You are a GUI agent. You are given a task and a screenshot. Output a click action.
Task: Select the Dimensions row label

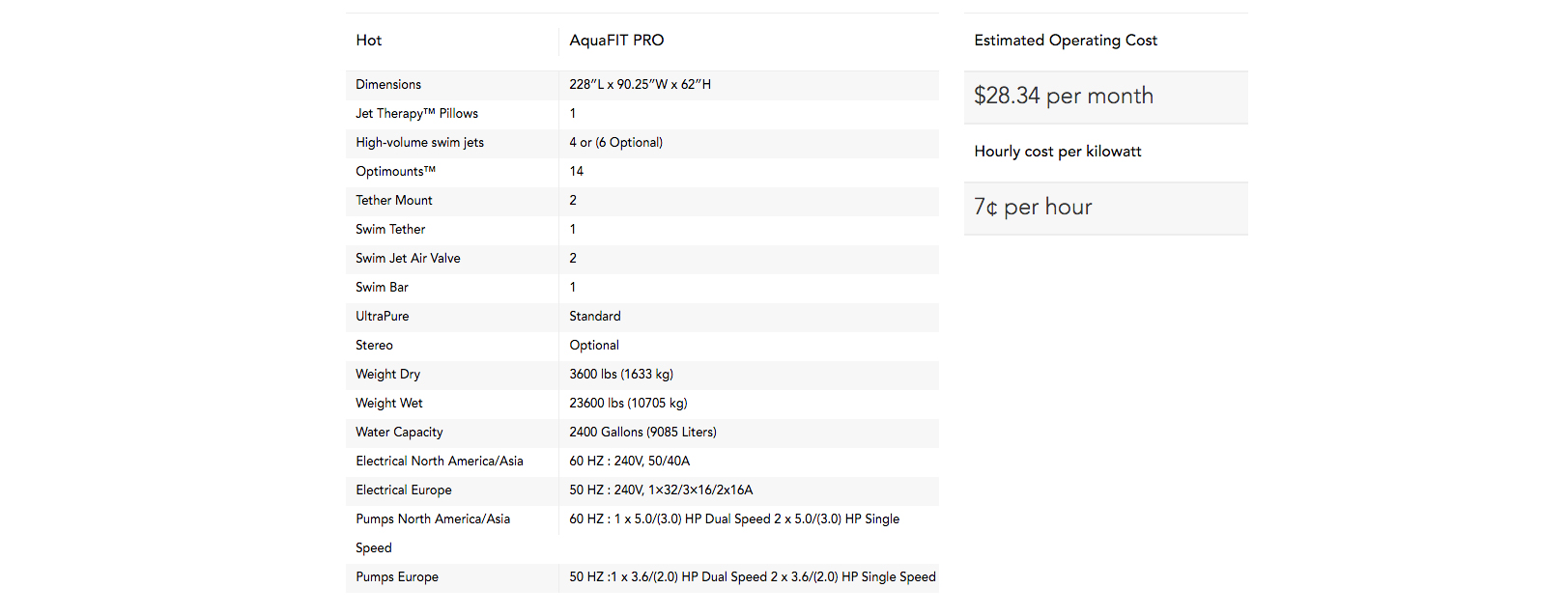pos(388,85)
